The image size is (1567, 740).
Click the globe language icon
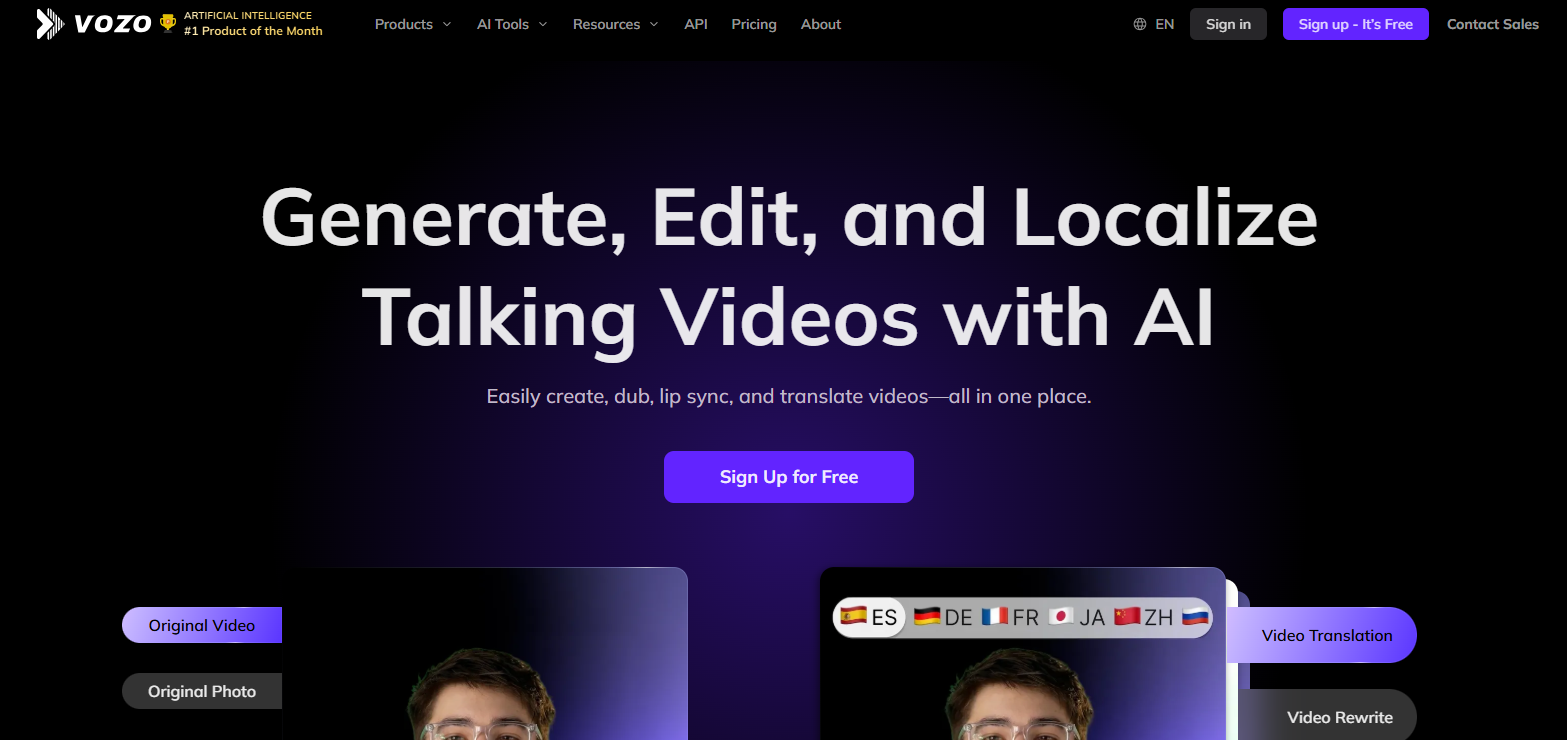(x=1140, y=24)
